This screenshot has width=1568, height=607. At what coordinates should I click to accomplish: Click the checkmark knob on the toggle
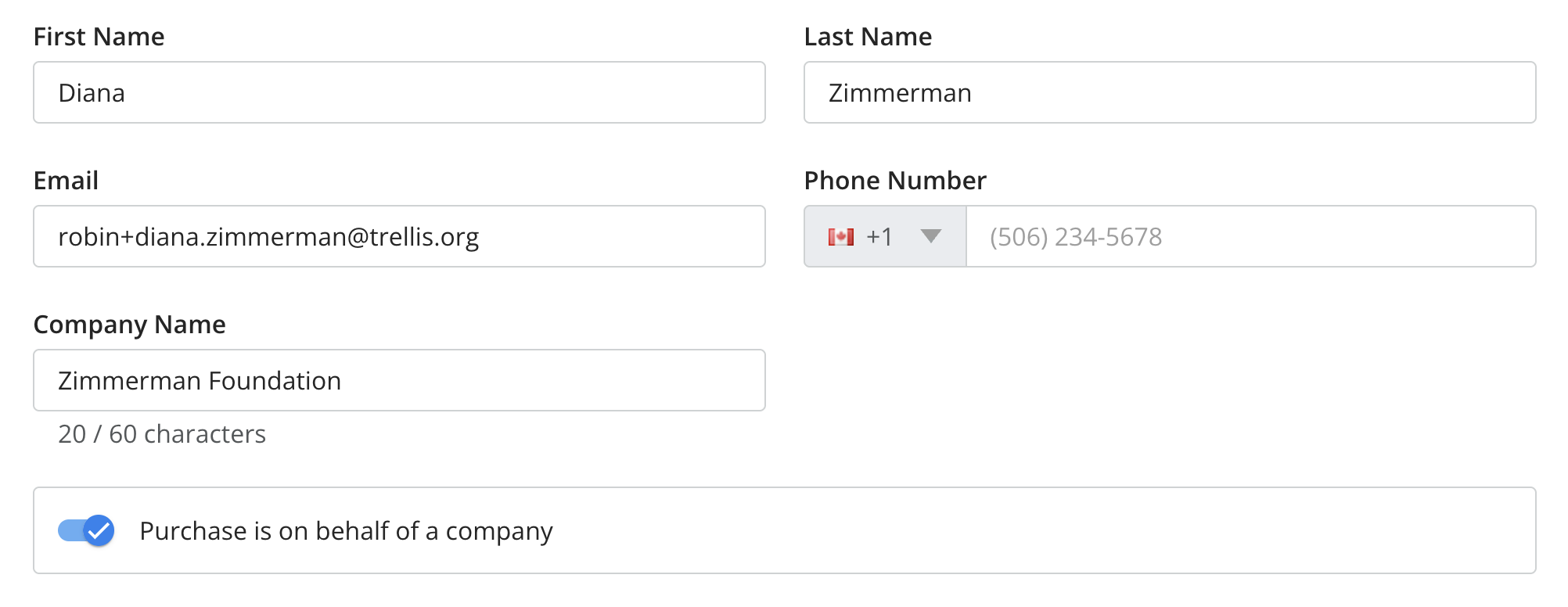[99, 531]
